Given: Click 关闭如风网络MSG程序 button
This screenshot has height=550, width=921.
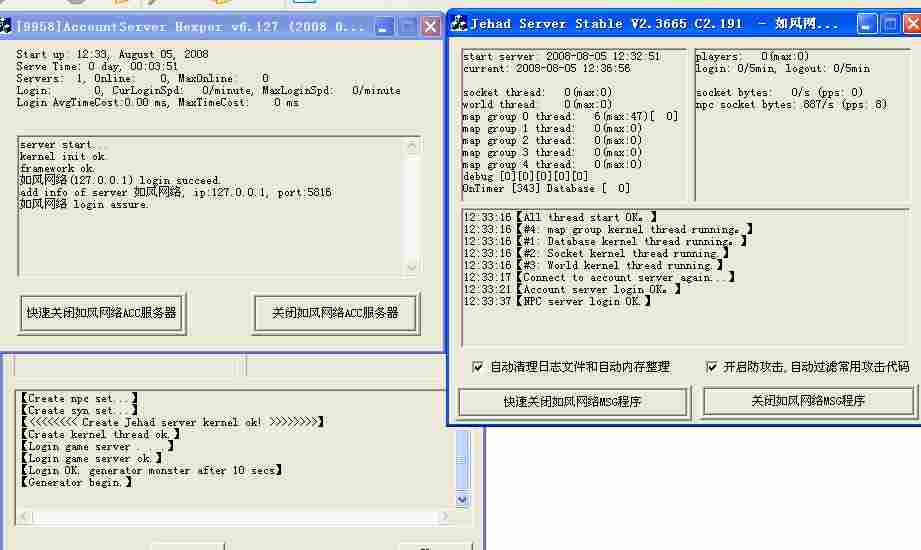Looking at the screenshot, I should 808,401.
